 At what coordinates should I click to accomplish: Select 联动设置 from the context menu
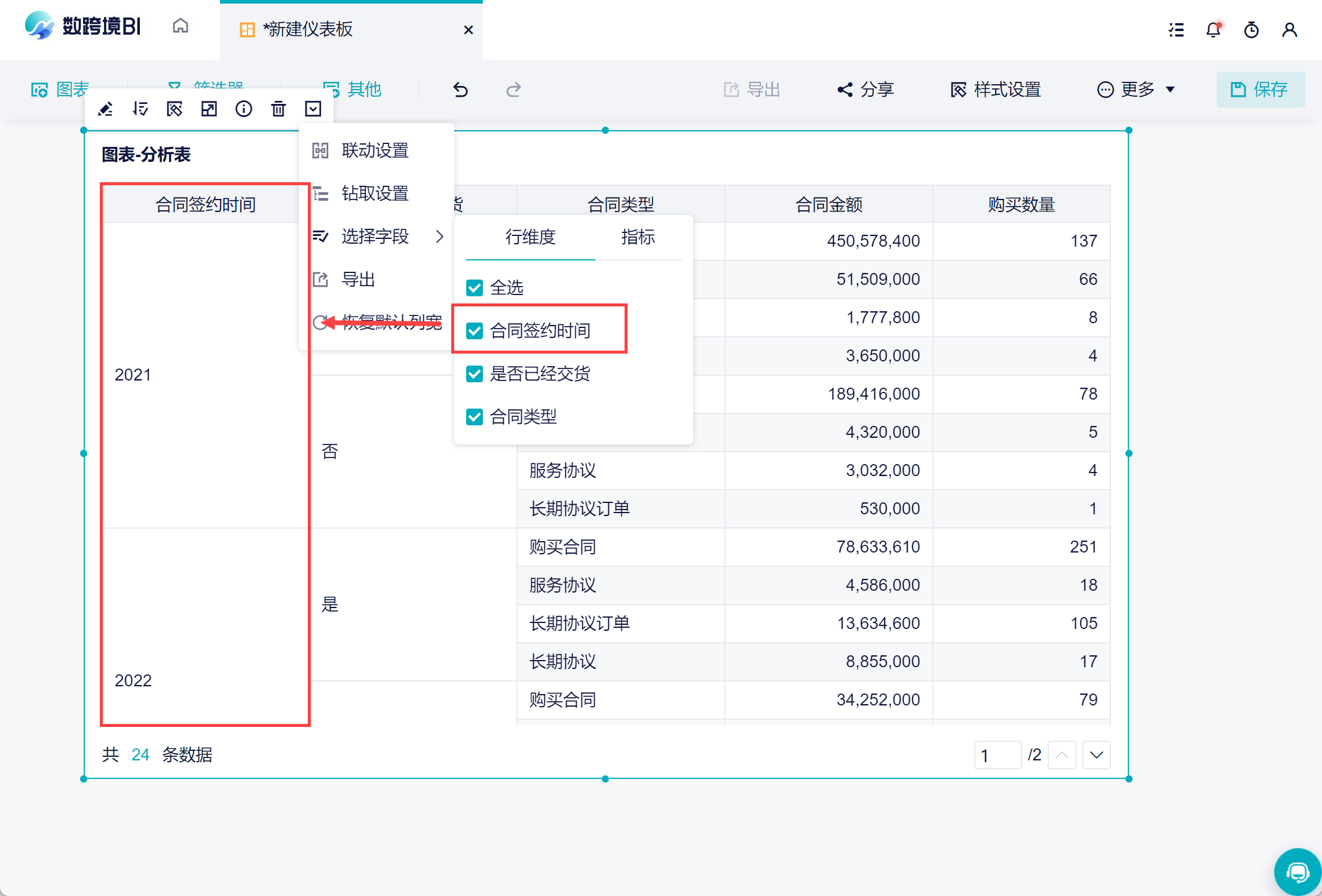point(375,151)
